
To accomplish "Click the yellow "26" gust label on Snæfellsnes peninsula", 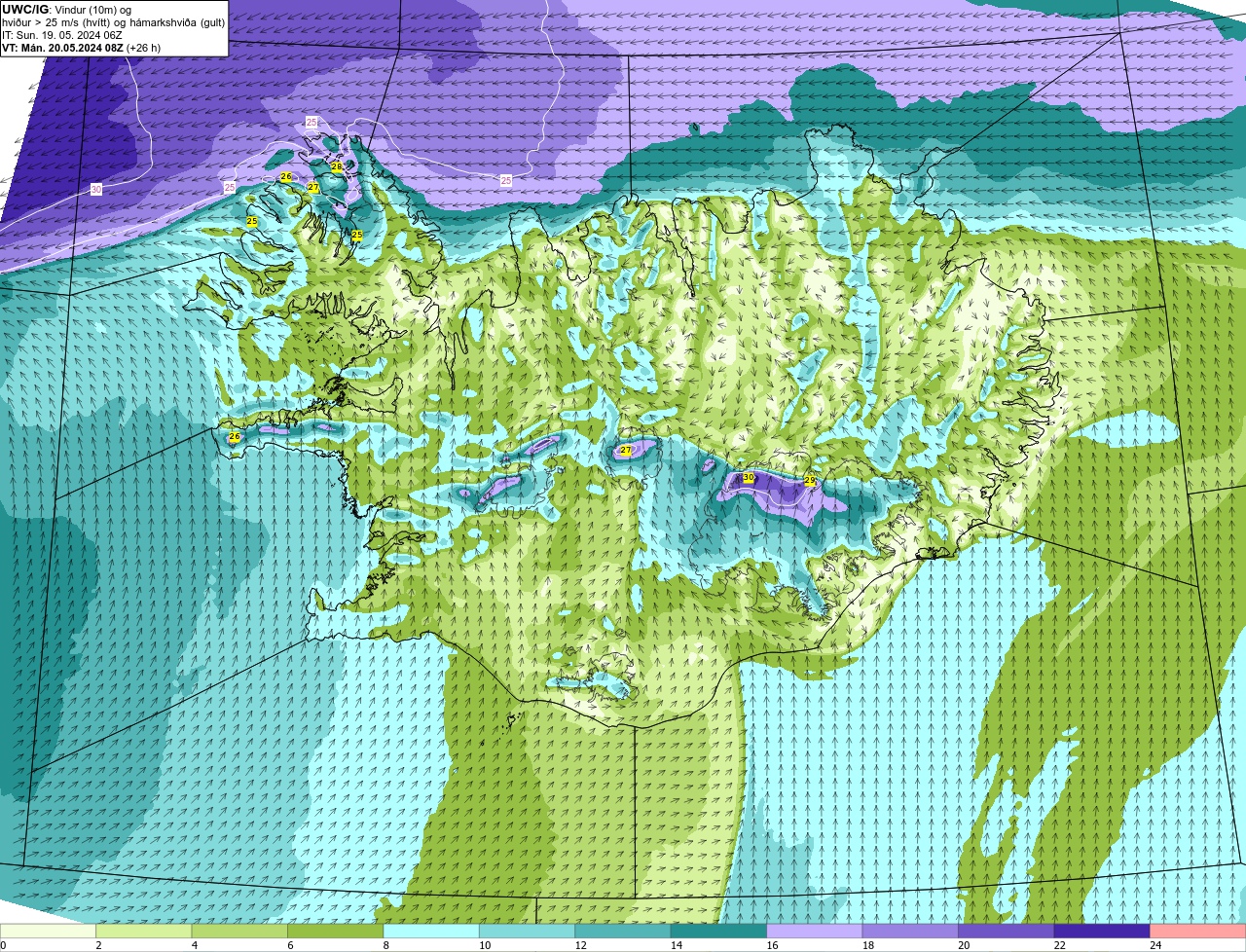I will click(x=235, y=437).
